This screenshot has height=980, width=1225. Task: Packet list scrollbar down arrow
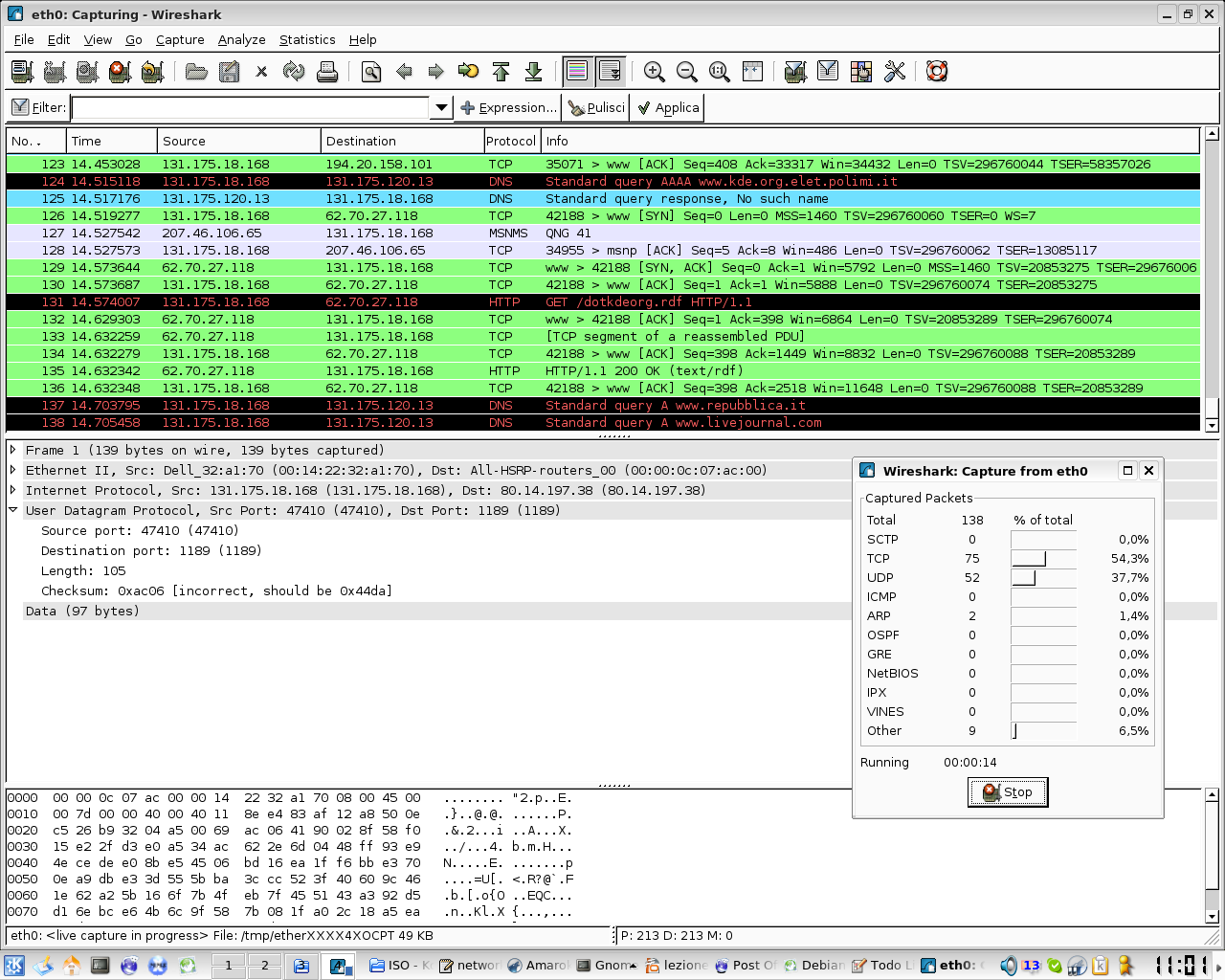[1212, 425]
